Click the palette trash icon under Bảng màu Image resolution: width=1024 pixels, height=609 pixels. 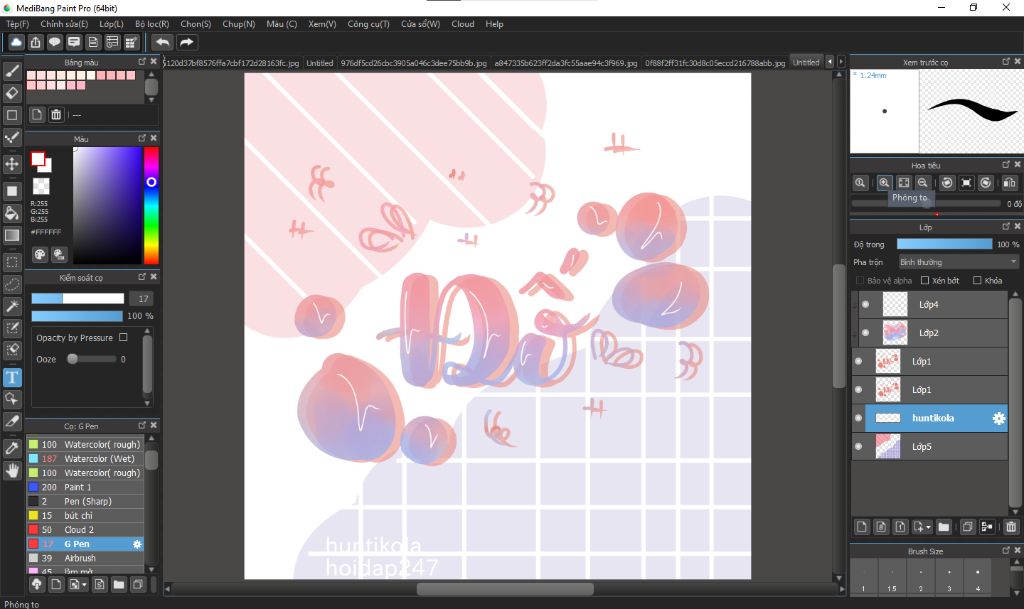click(56, 115)
